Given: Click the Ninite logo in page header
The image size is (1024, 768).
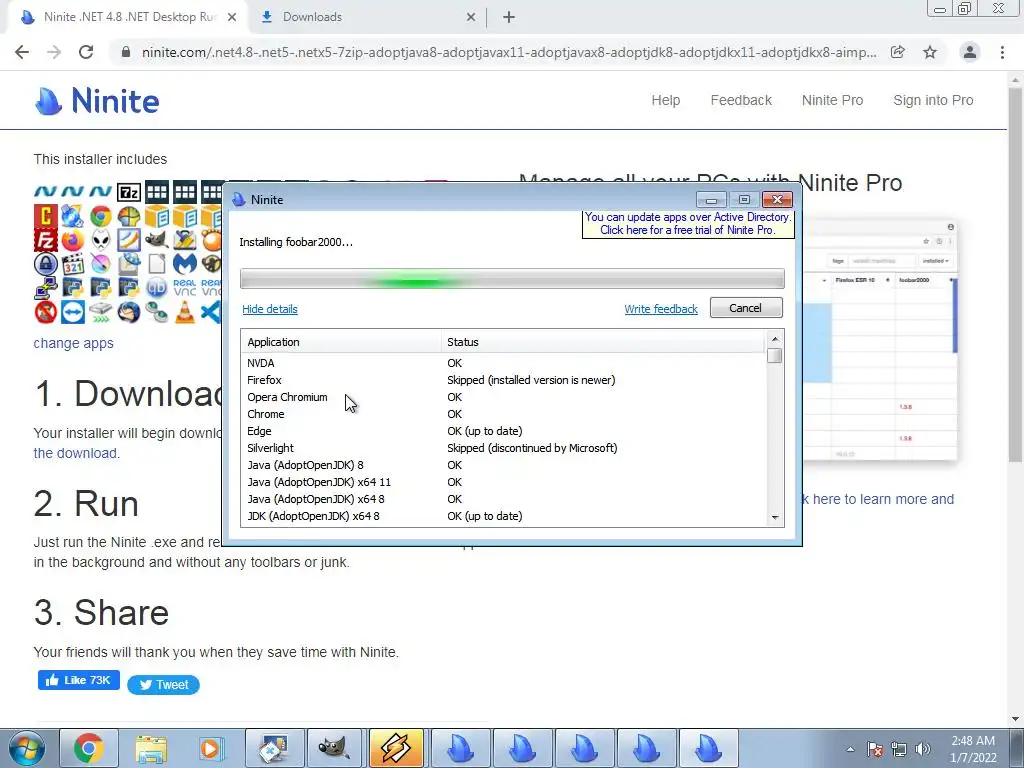Looking at the screenshot, I should (97, 101).
